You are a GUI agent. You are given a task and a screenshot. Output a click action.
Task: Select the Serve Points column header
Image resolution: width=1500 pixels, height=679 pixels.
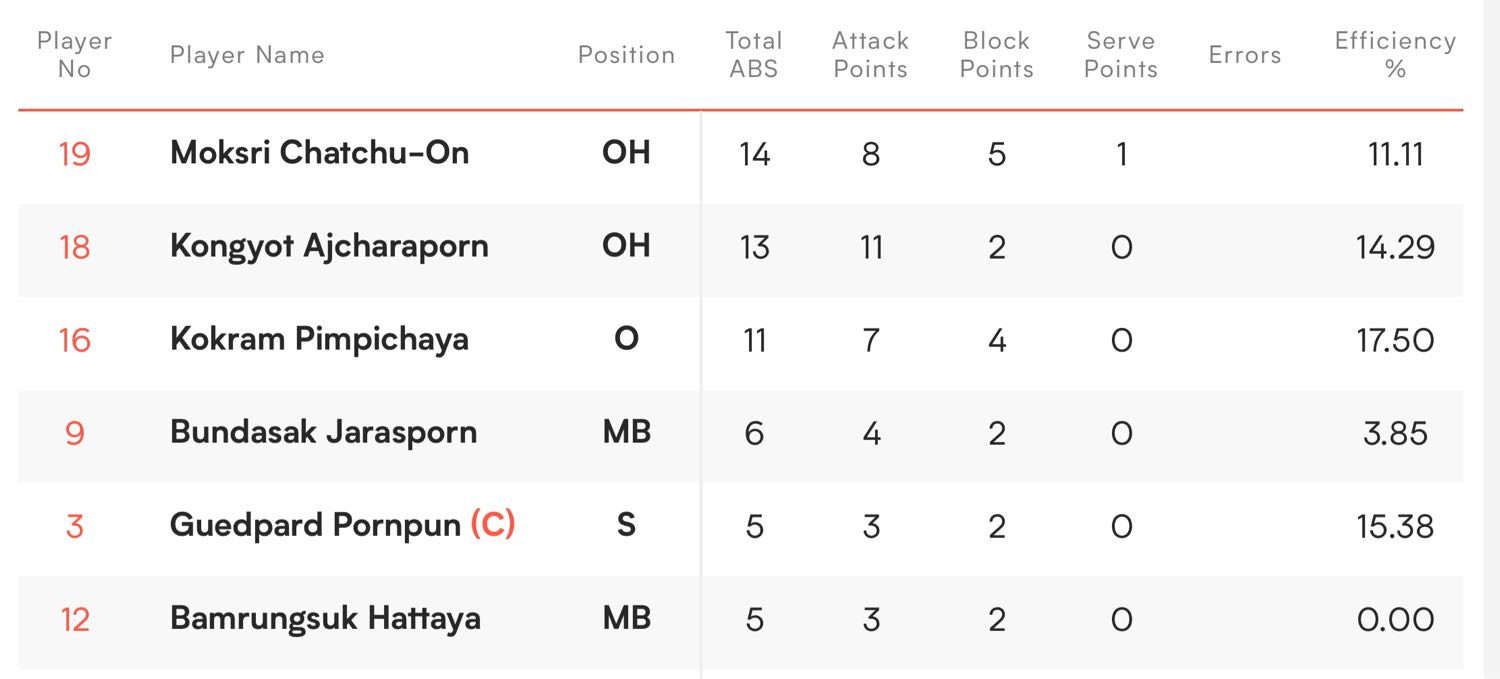(x=1120, y=55)
